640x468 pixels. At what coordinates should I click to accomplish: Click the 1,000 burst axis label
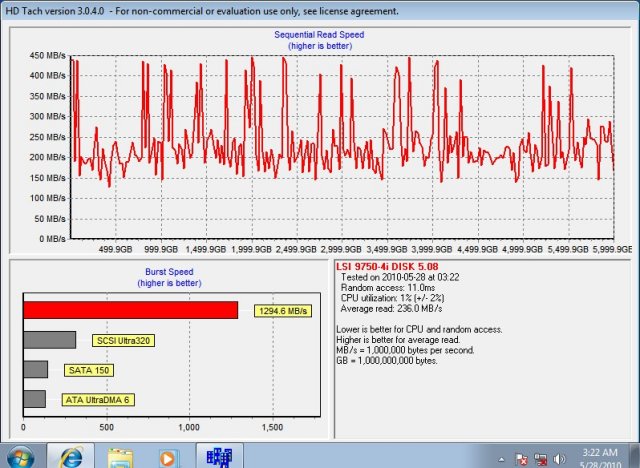coord(189,427)
